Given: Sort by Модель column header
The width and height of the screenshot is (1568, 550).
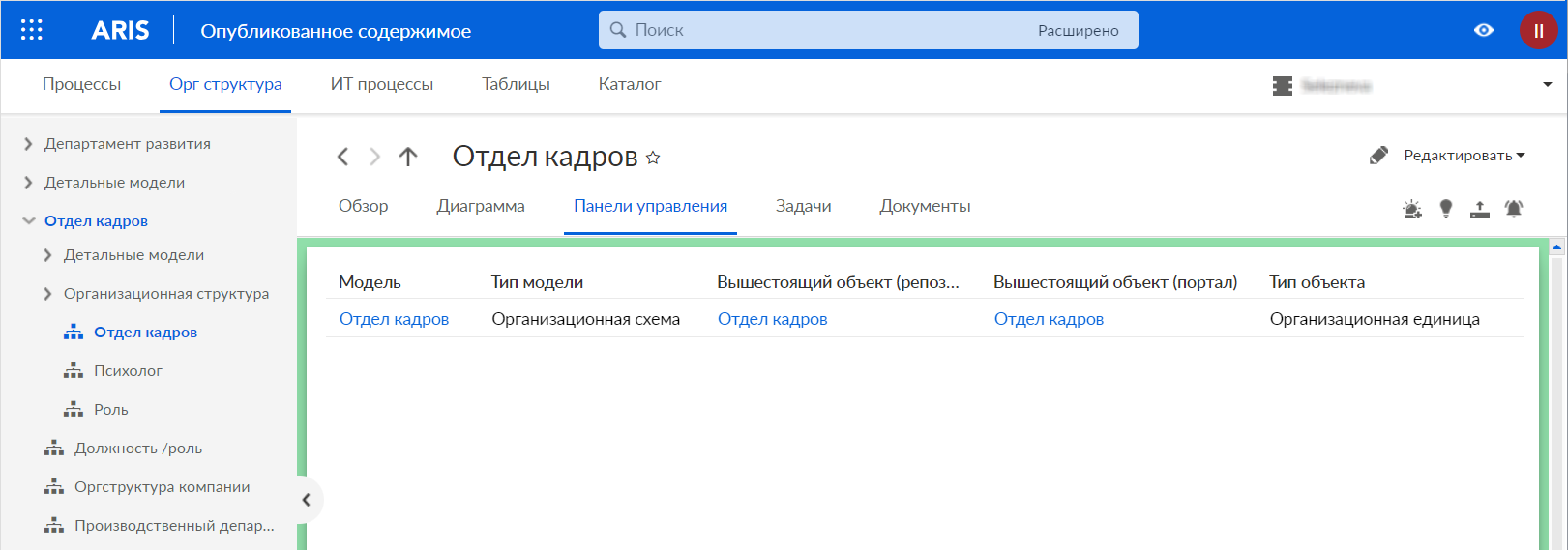Looking at the screenshot, I should click(x=370, y=282).
